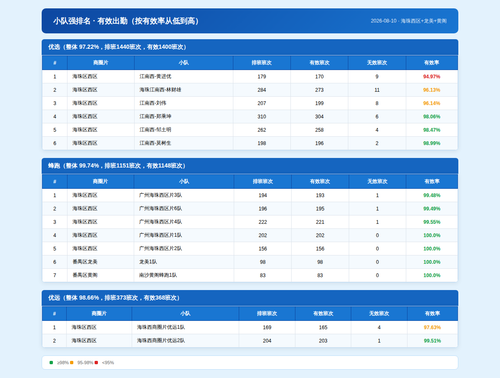Screen dimensions: 500x378
Task: Click the scheduled-shifts value 262
Action: [262, 130]
